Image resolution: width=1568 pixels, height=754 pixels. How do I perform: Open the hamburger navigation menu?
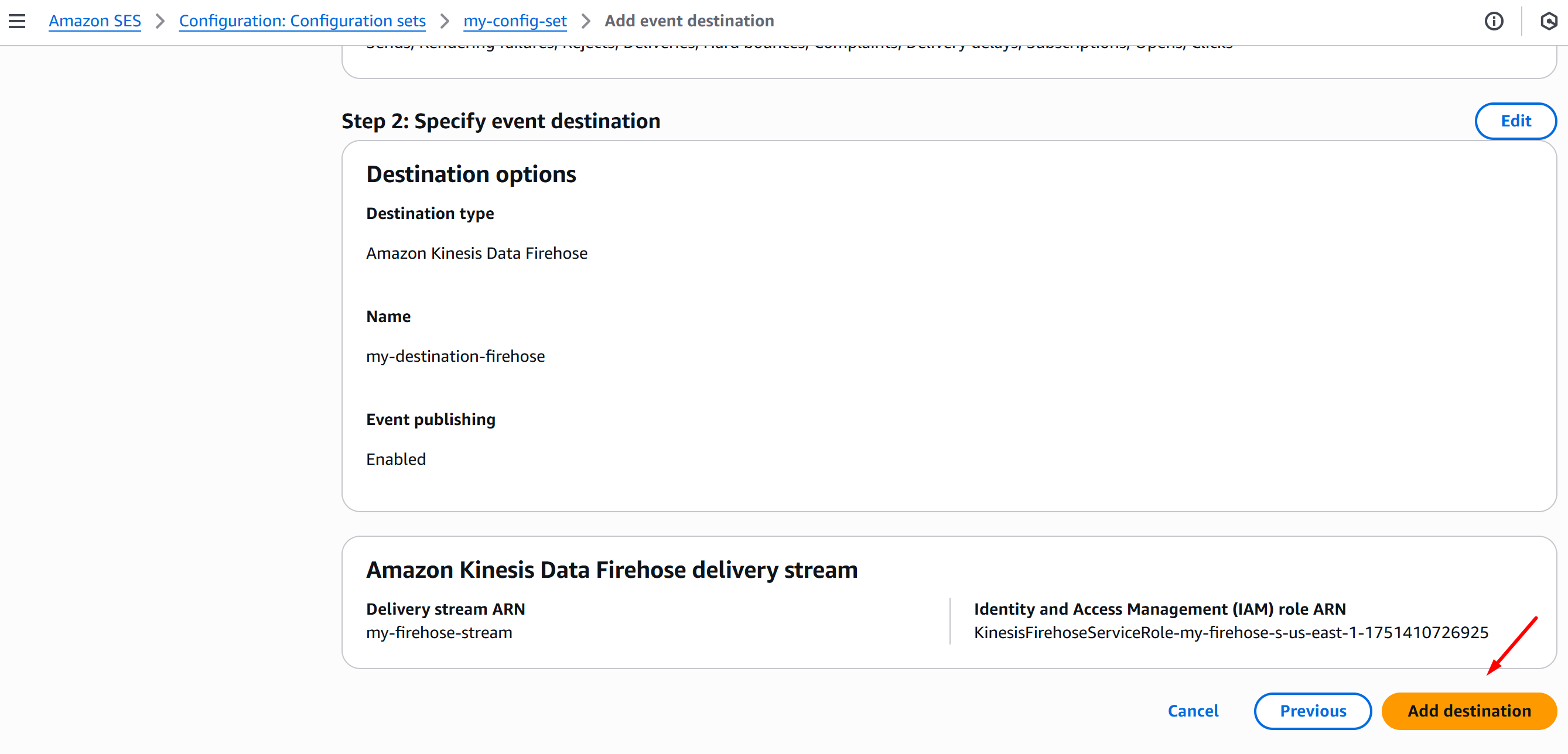click(17, 21)
